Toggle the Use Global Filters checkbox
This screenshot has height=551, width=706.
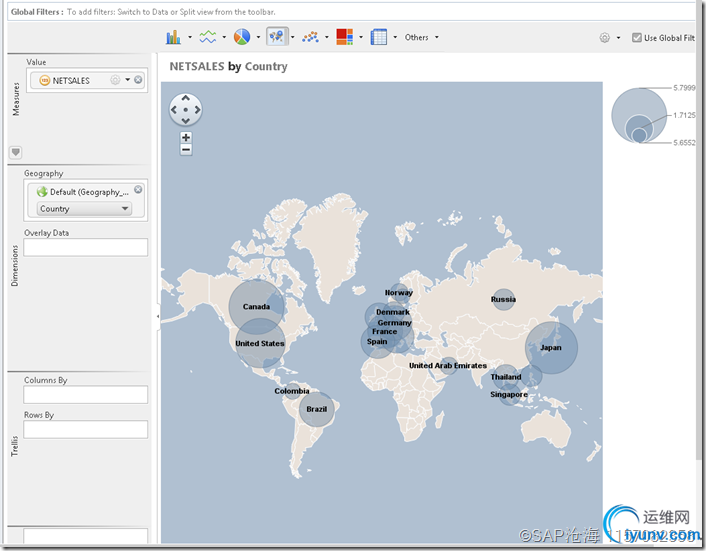(x=637, y=38)
